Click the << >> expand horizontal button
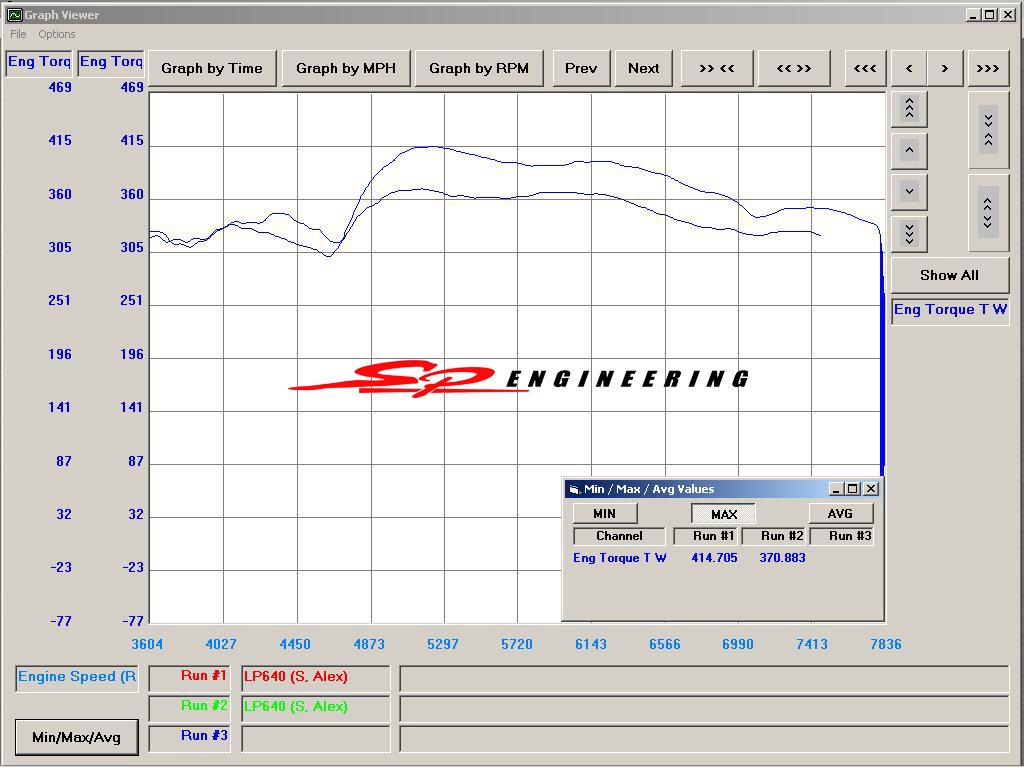The image size is (1024, 768). pyautogui.click(x=793, y=68)
